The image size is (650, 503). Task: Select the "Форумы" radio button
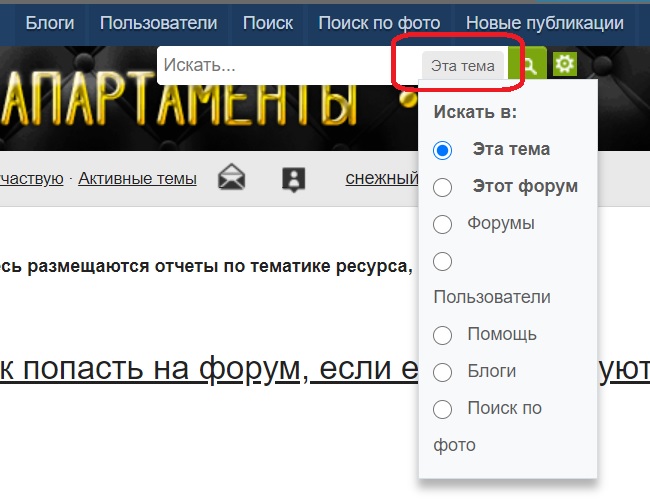pyautogui.click(x=443, y=224)
